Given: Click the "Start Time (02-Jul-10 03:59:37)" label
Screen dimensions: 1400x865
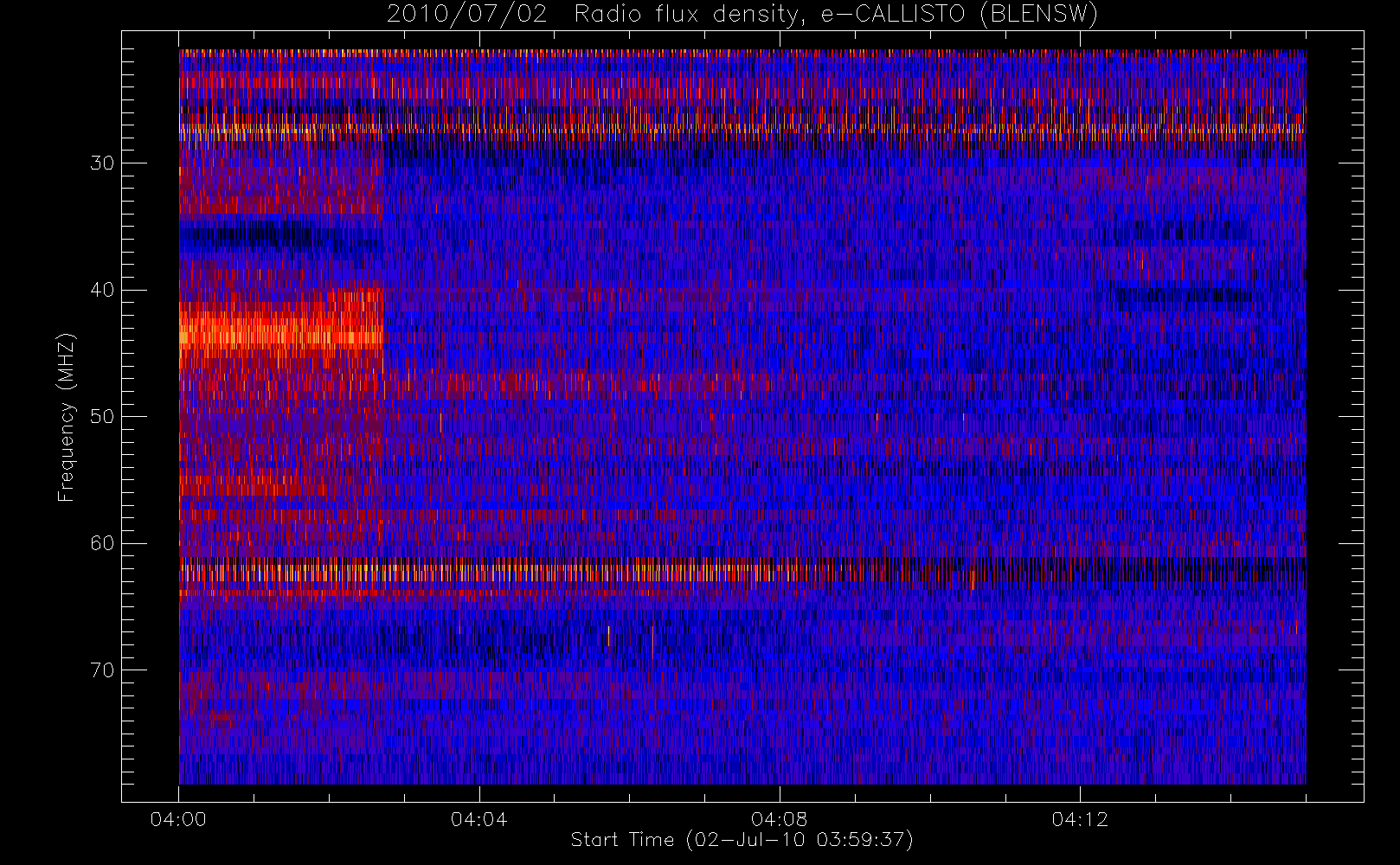Looking at the screenshot, I should tap(742, 839).
